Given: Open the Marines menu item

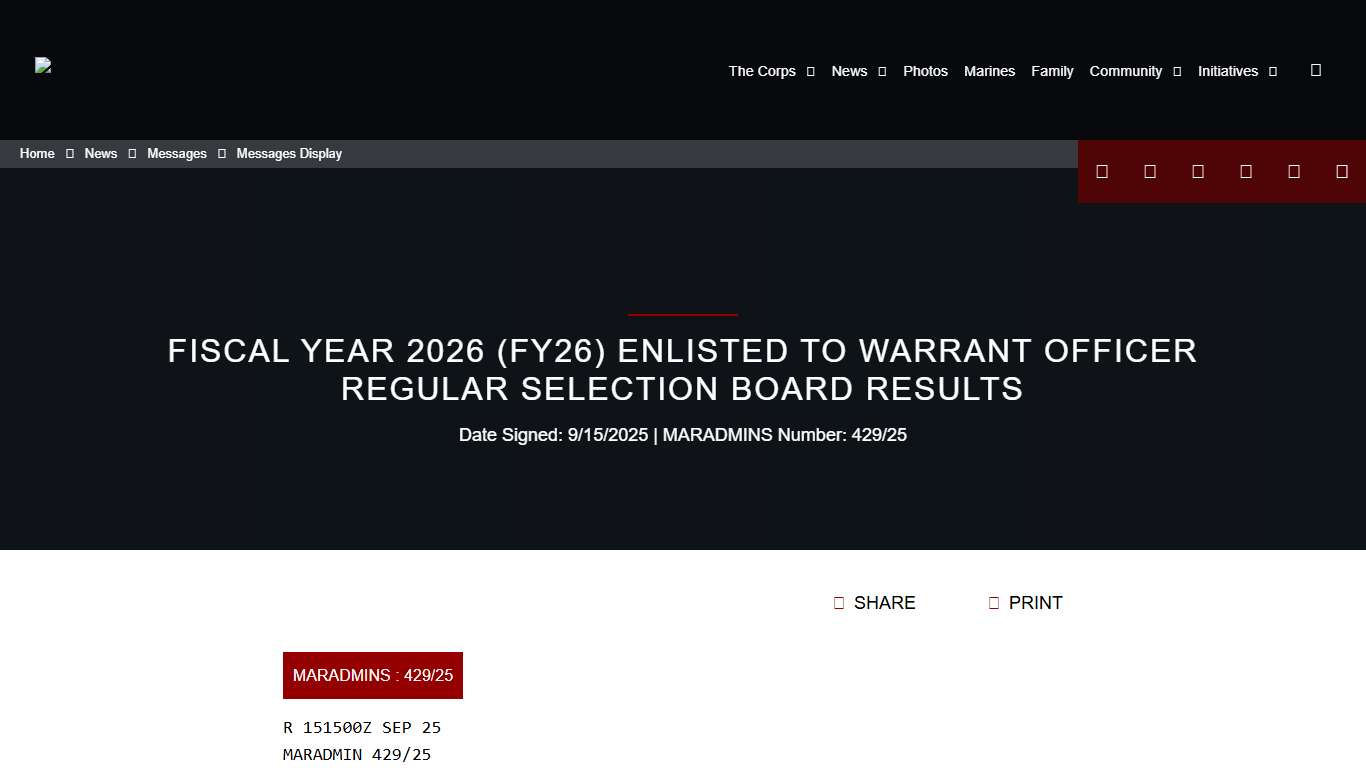Looking at the screenshot, I should pyautogui.click(x=989, y=71).
